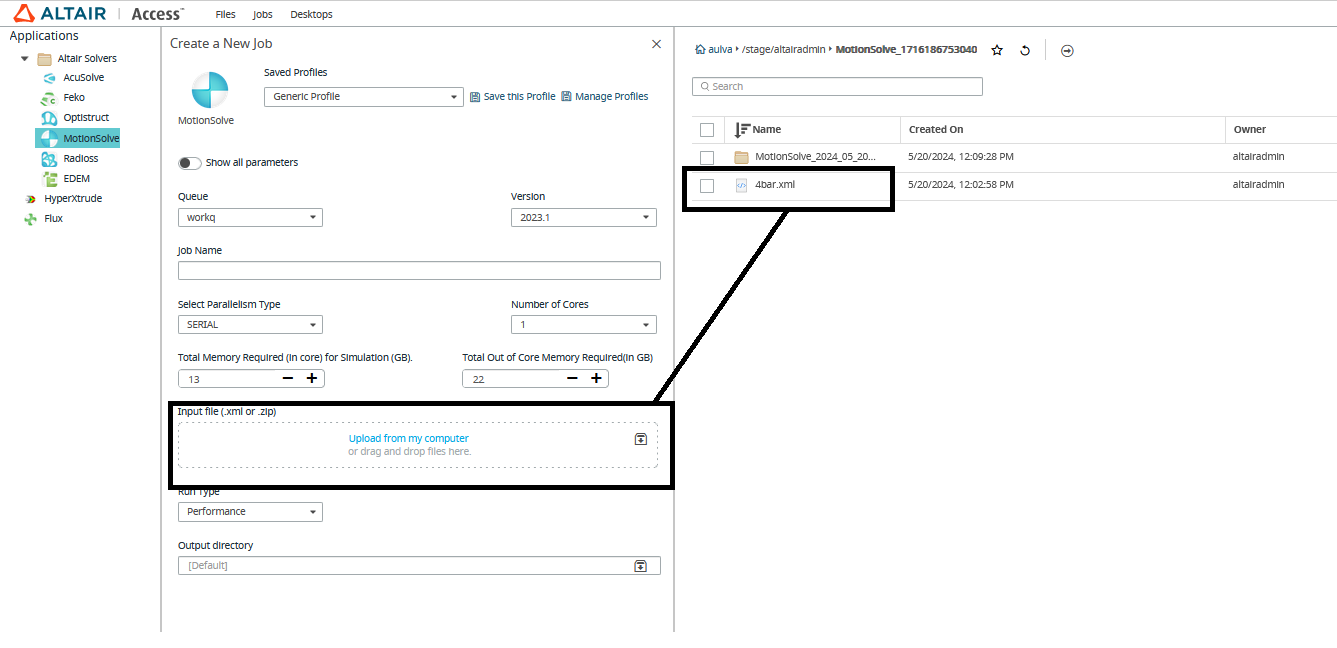The height and width of the screenshot is (648, 1337).
Task: Click the MotionSolve icon in Applications tree
Action: 48,138
